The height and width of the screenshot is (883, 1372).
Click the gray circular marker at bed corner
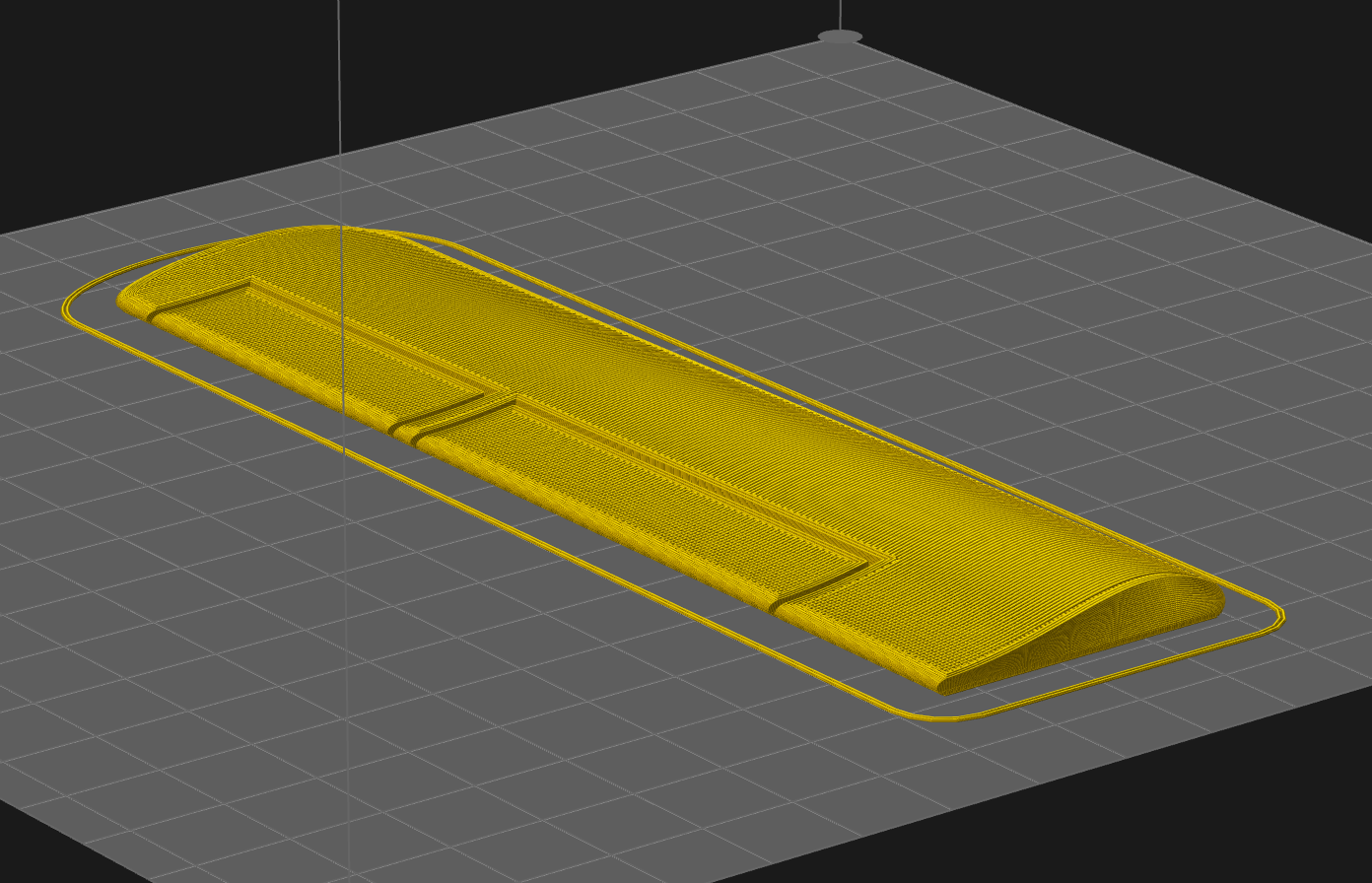pyautogui.click(x=840, y=36)
